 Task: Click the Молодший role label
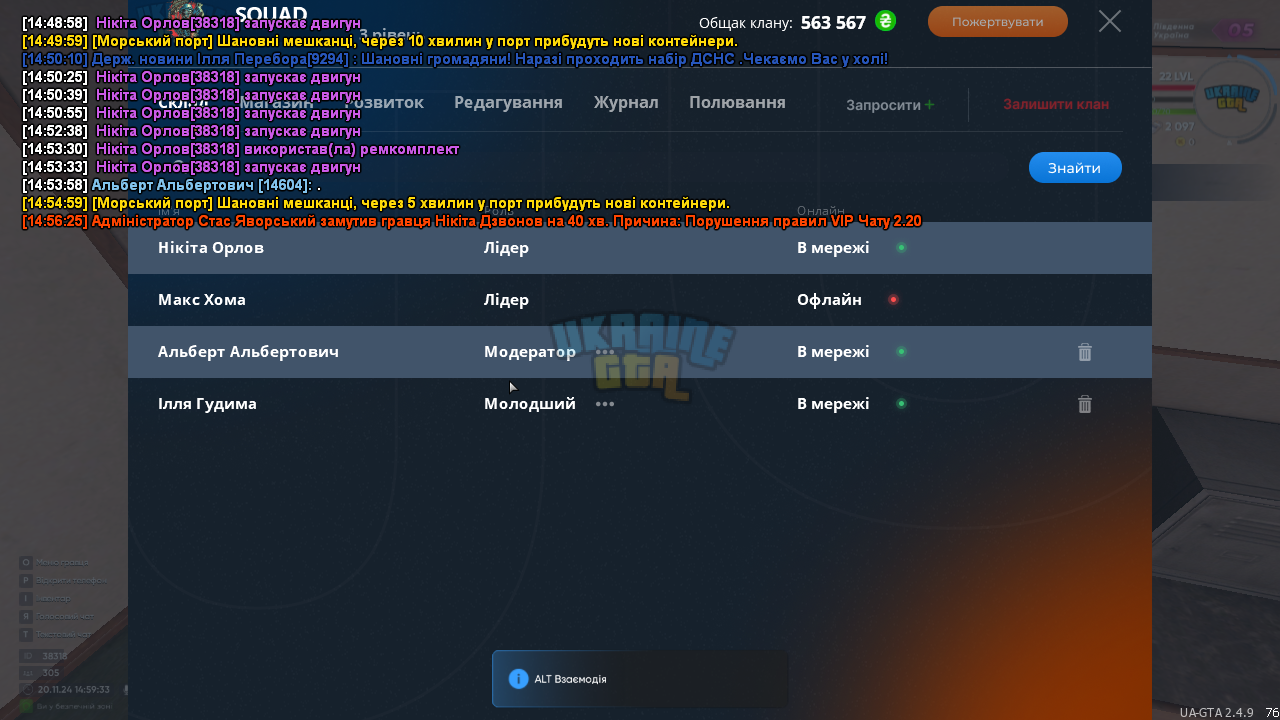tap(530, 404)
